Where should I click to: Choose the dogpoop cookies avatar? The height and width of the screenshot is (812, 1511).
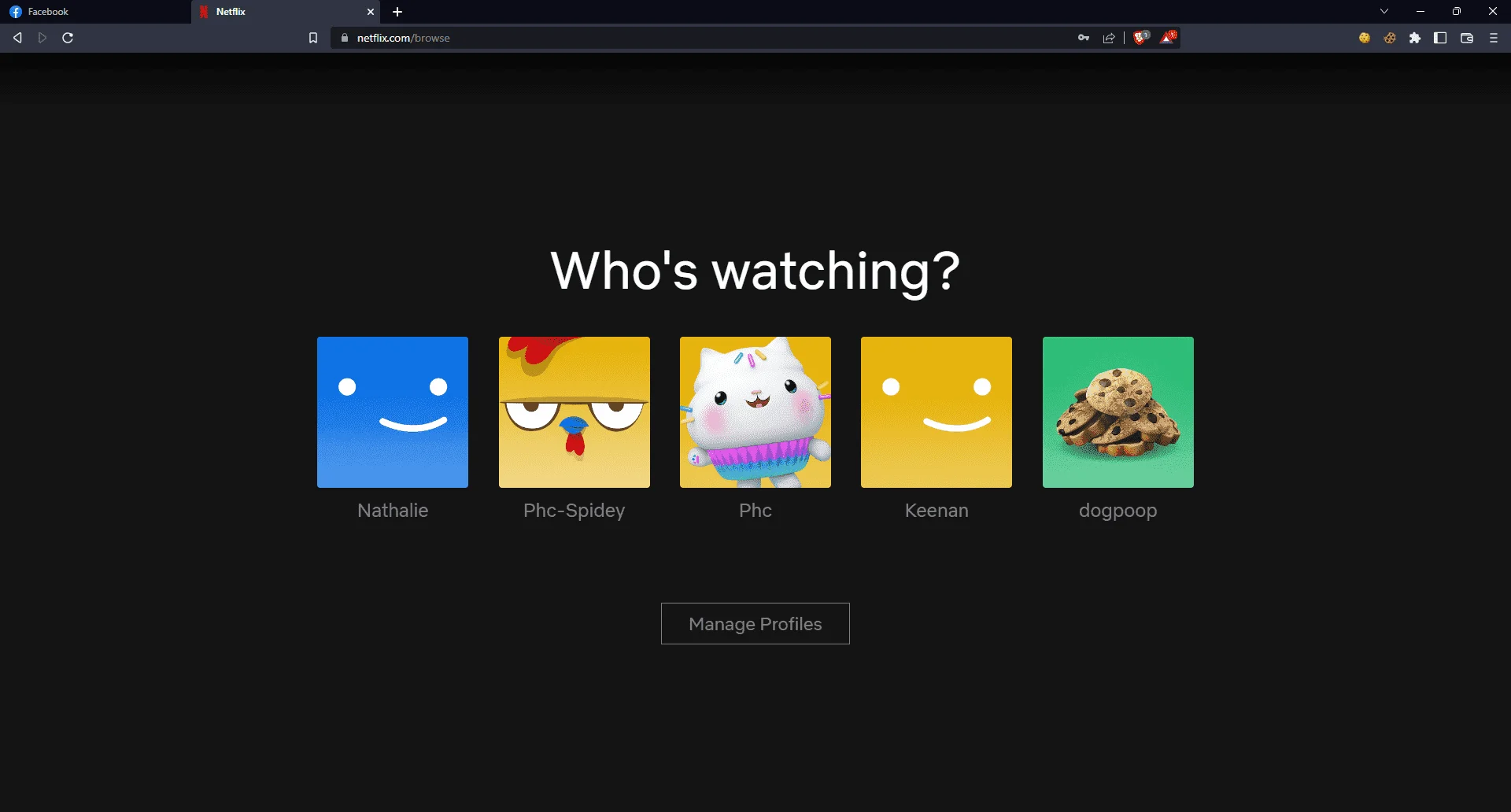[x=1118, y=412]
